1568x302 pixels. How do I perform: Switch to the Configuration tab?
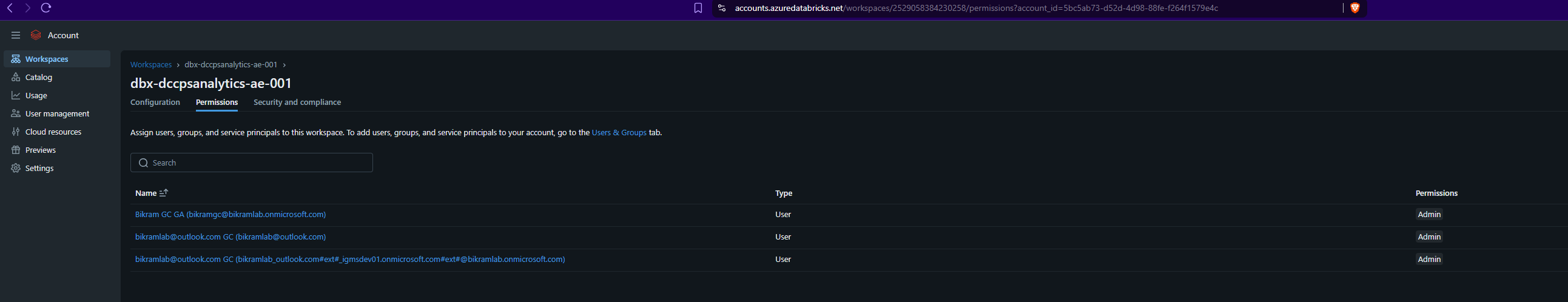155,102
